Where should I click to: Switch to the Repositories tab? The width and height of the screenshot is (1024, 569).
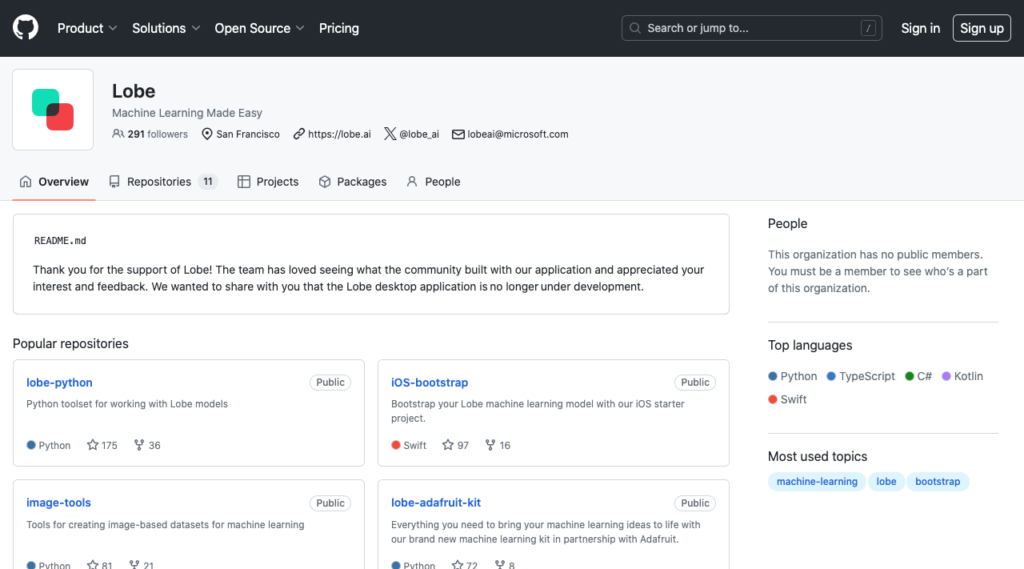coord(163,182)
